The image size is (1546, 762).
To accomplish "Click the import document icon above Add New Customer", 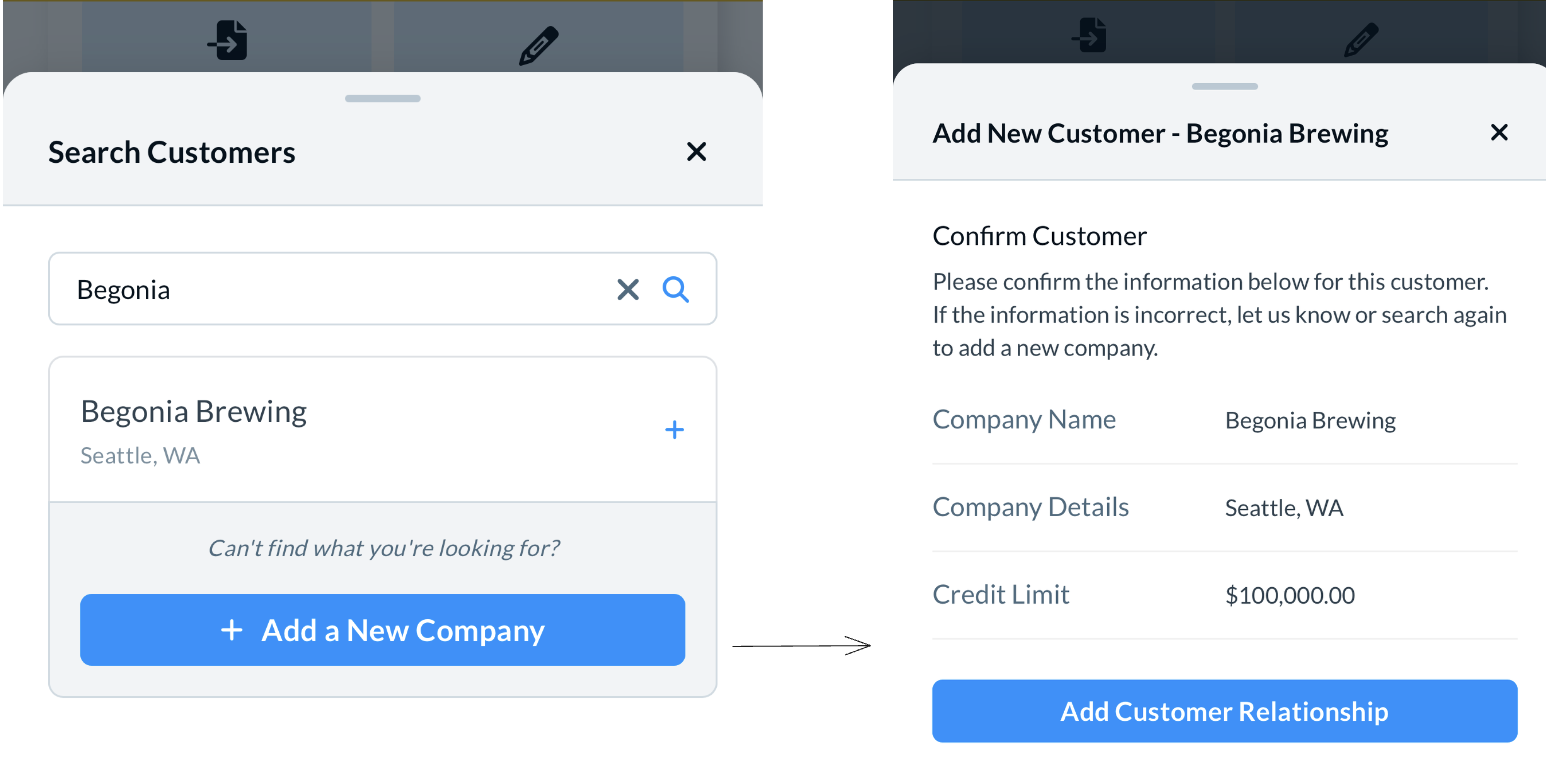I will pyautogui.click(x=1089, y=34).
